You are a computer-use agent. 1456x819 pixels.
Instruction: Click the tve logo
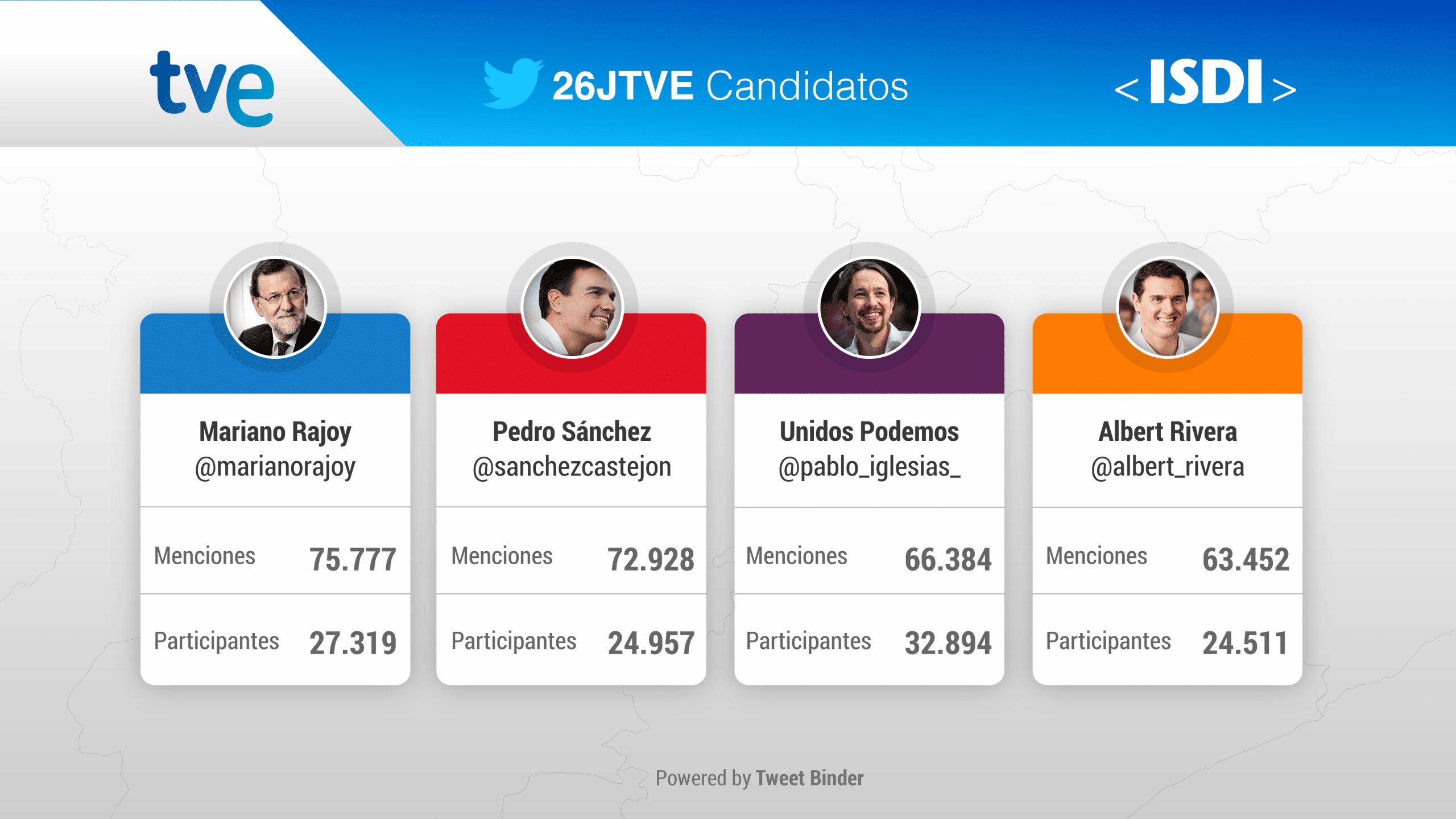click(212, 88)
